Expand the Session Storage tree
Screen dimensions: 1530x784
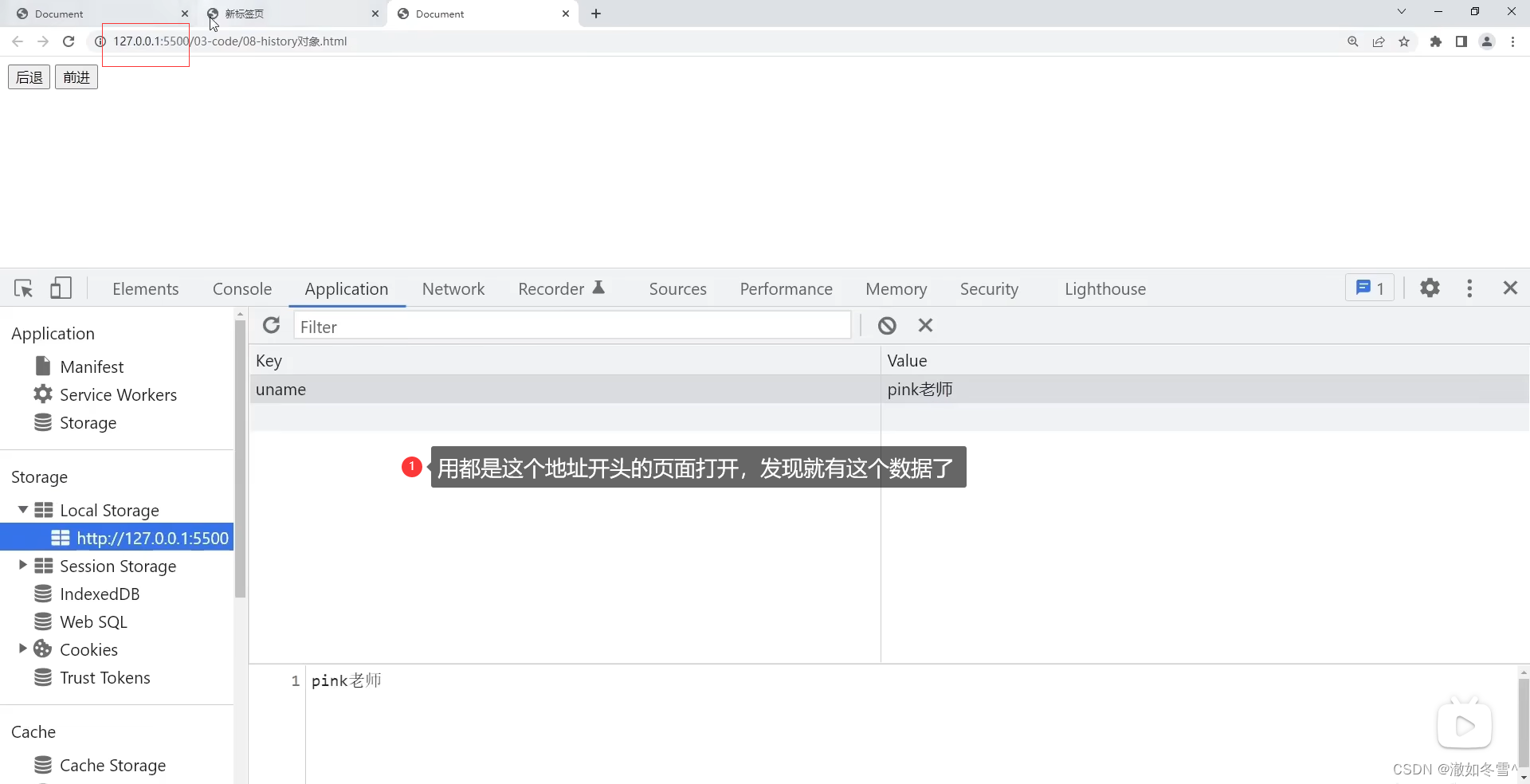click(22, 566)
